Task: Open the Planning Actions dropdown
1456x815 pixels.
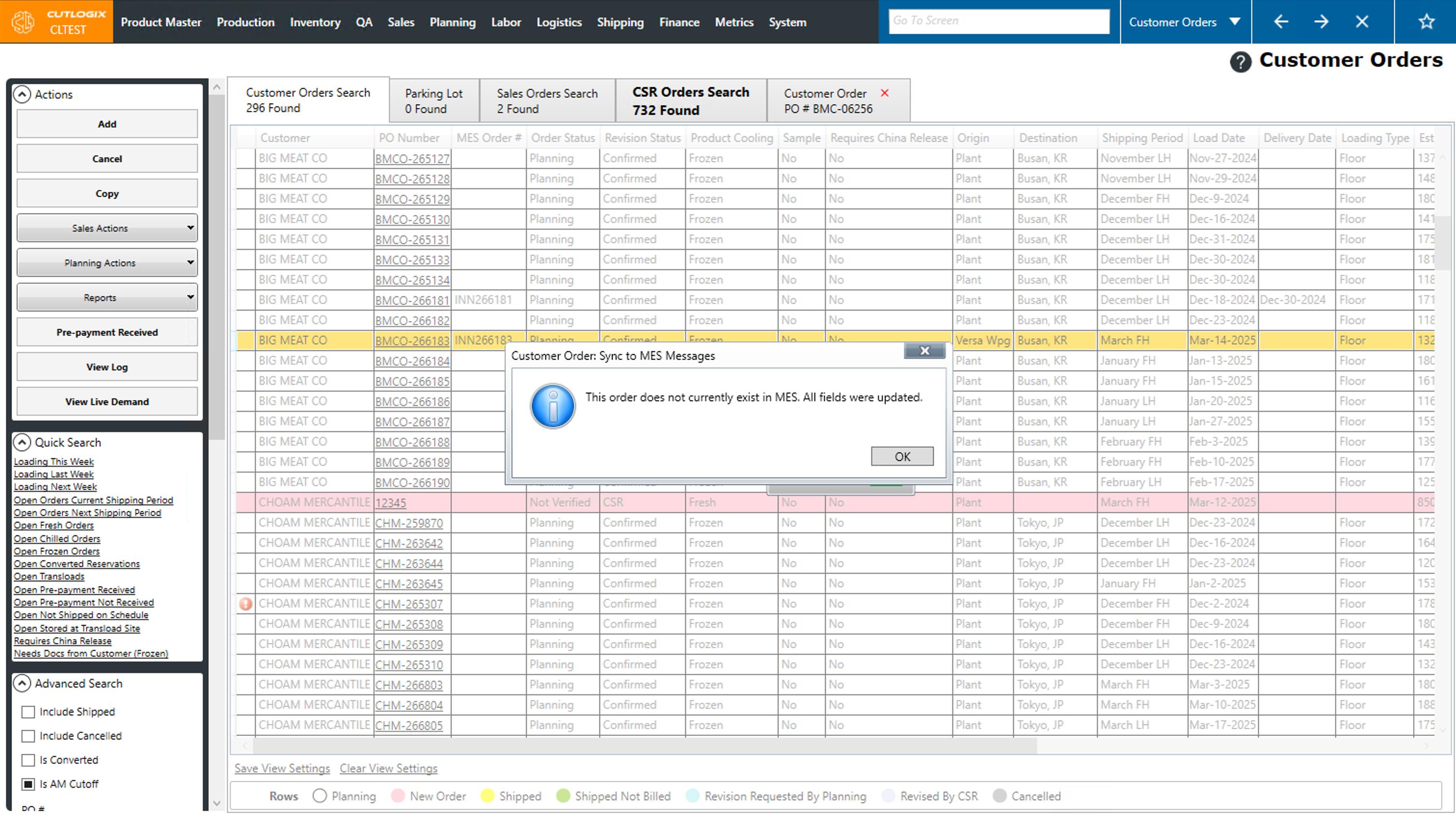Action: tap(107, 263)
